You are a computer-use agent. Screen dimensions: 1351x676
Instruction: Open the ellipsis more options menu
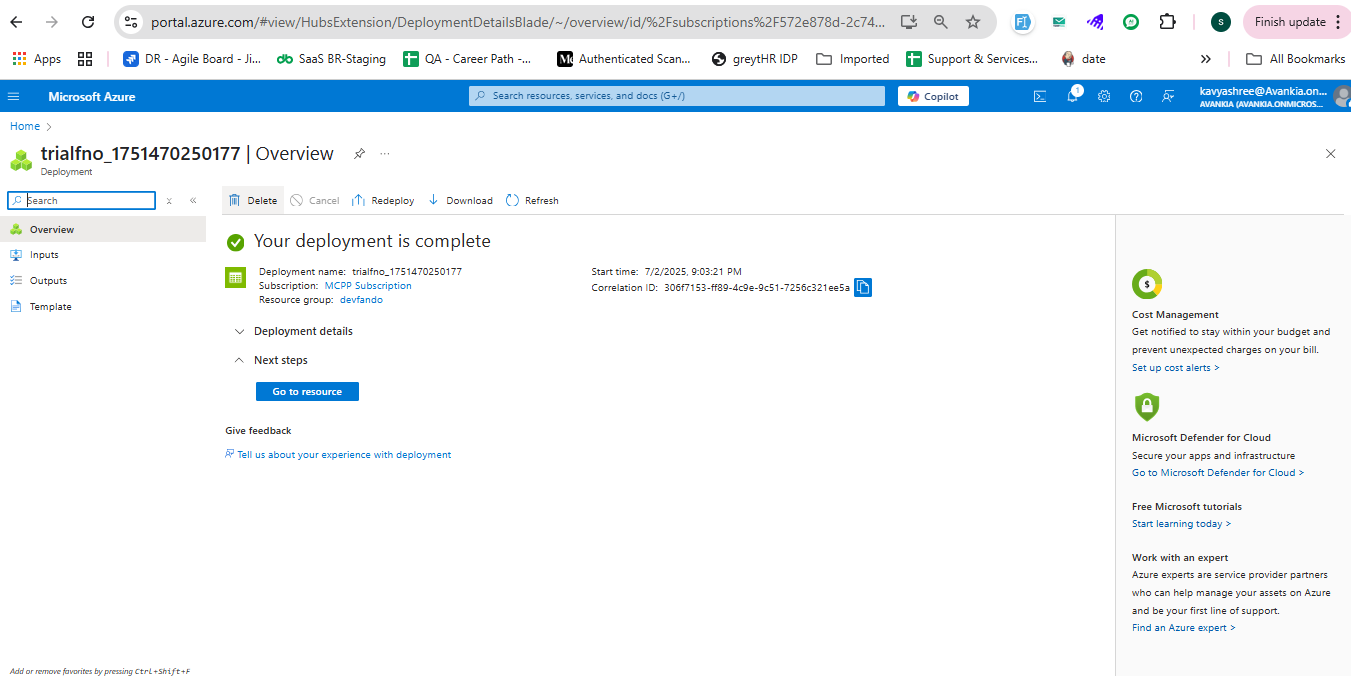pyautogui.click(x=385, y=154)
